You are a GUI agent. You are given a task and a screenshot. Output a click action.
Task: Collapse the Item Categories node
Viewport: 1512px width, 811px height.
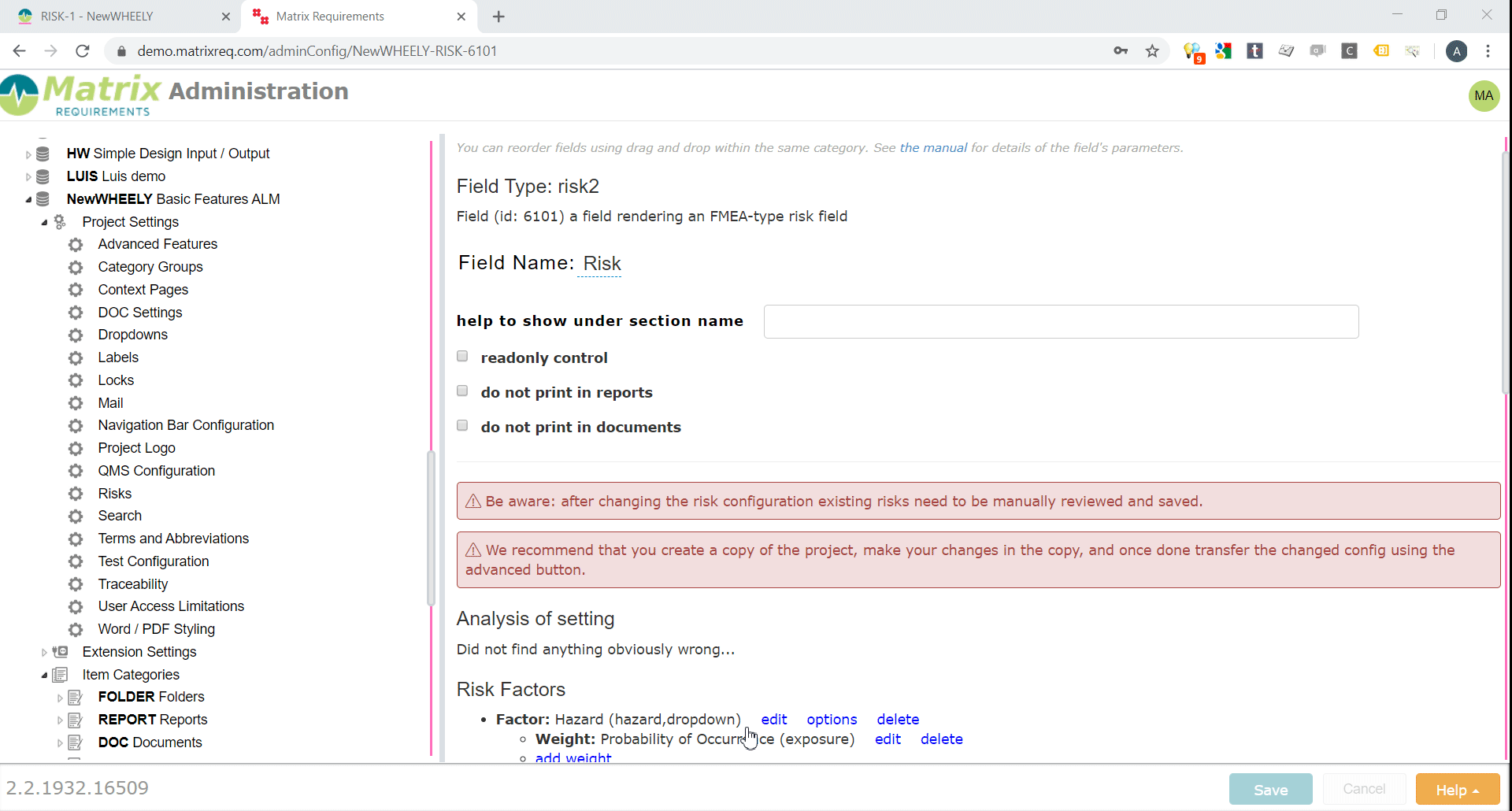44,676
